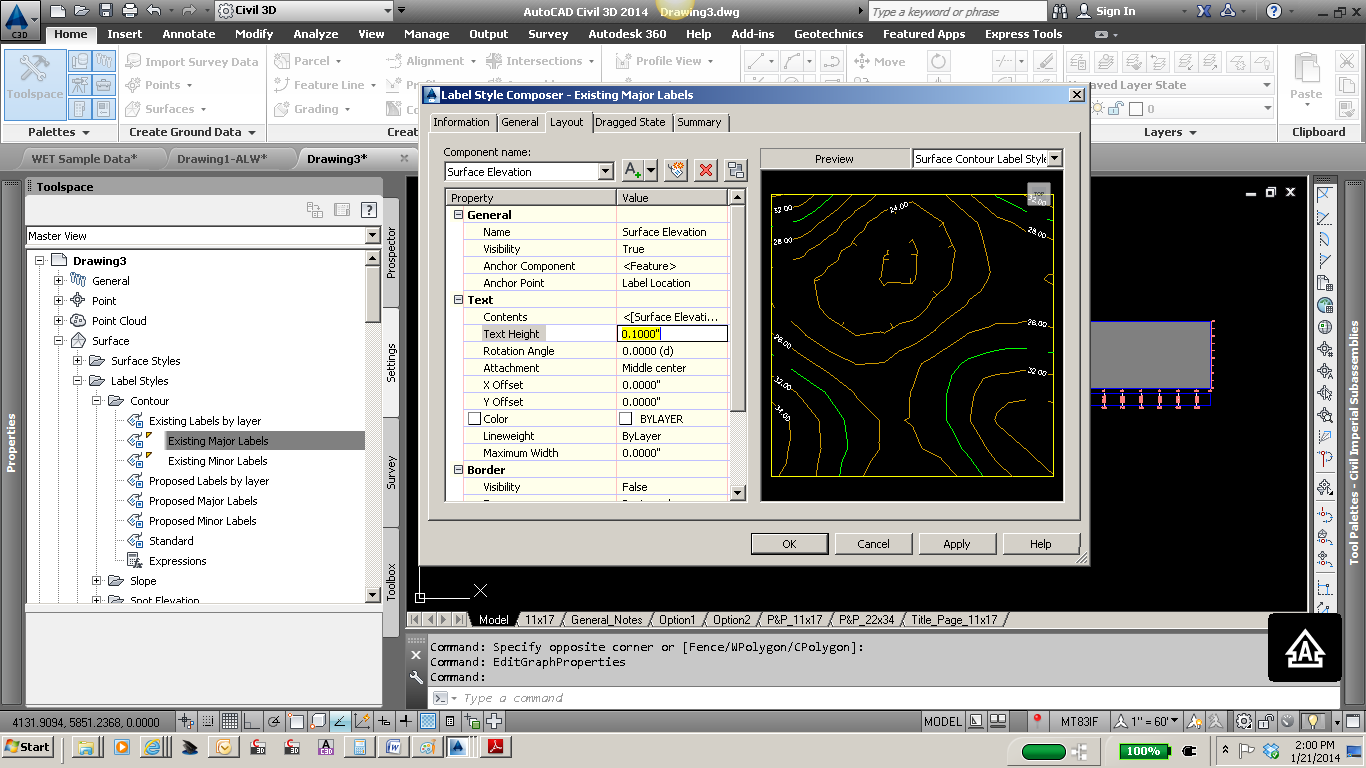Toggle object snap in the status bar
This screenshot has height=768, width=1366.
297,721
